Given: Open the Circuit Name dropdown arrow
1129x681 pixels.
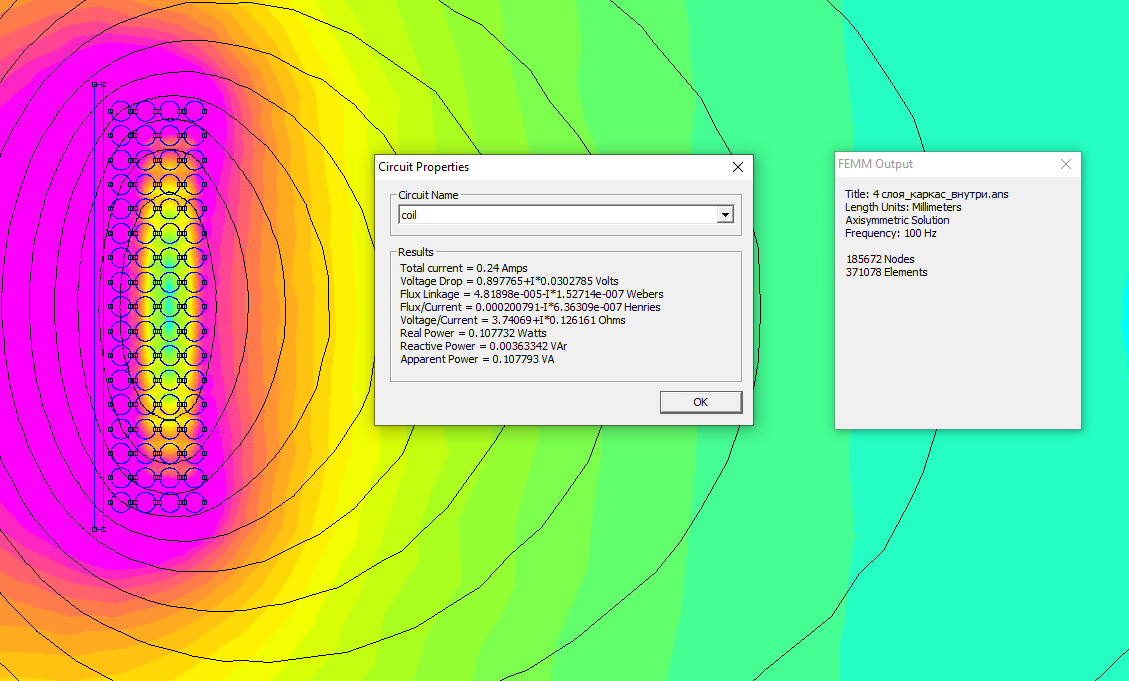Looking at the screenshot, I should pyautogui.click(x=725, y=215).
